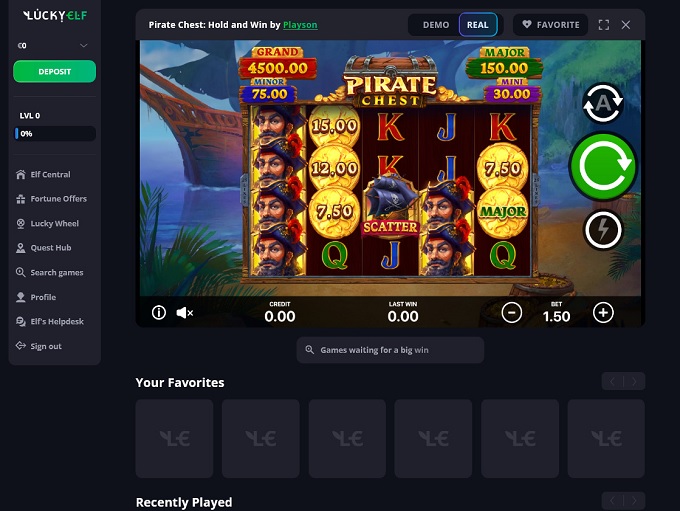This screenshot has width=680, height=511.
Task: Click the green DEPOSIT button
Action: coord(55,71)
